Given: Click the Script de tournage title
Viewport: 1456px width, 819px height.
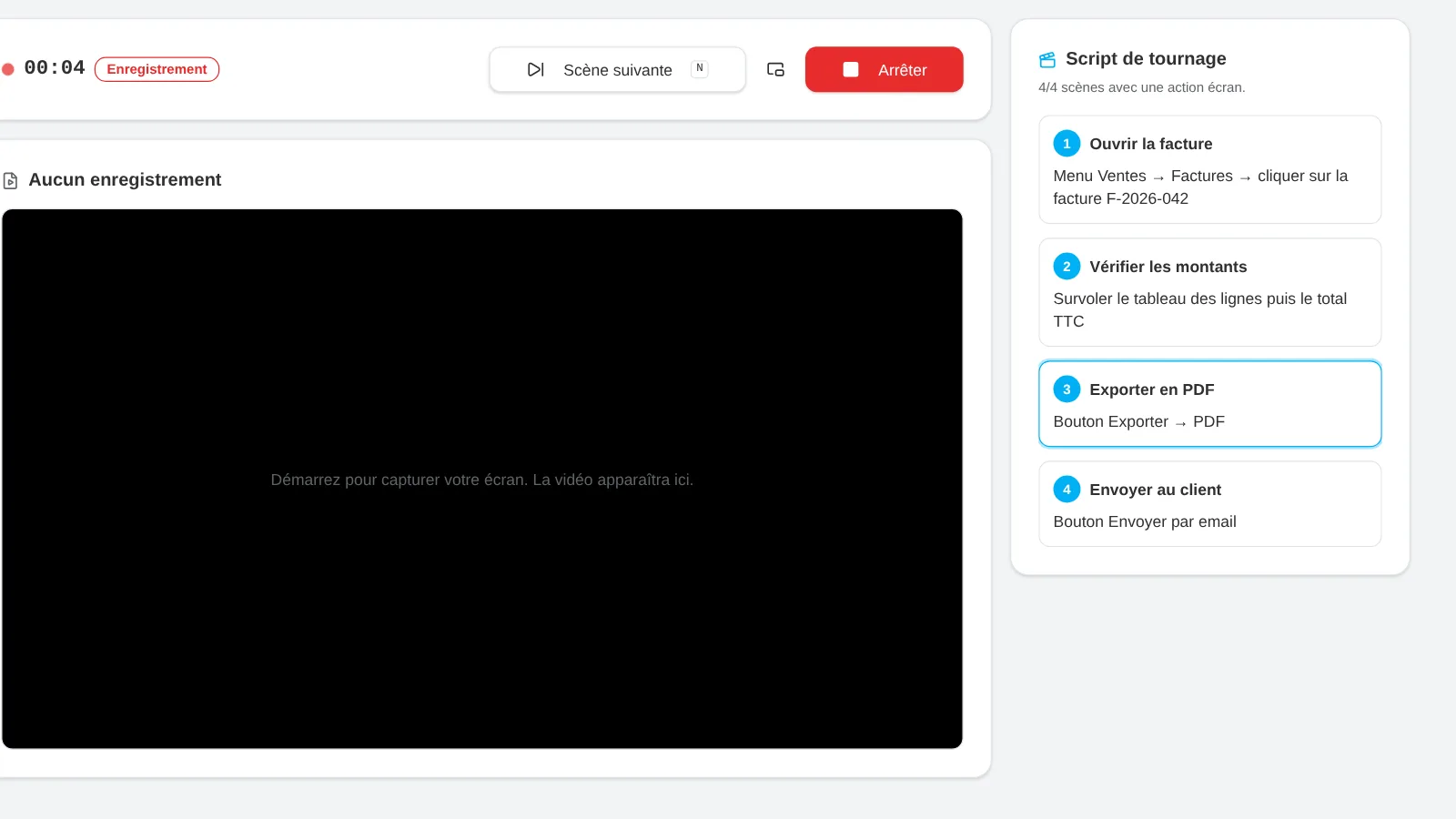Looking at the screenshot, I should (1146, 58).
